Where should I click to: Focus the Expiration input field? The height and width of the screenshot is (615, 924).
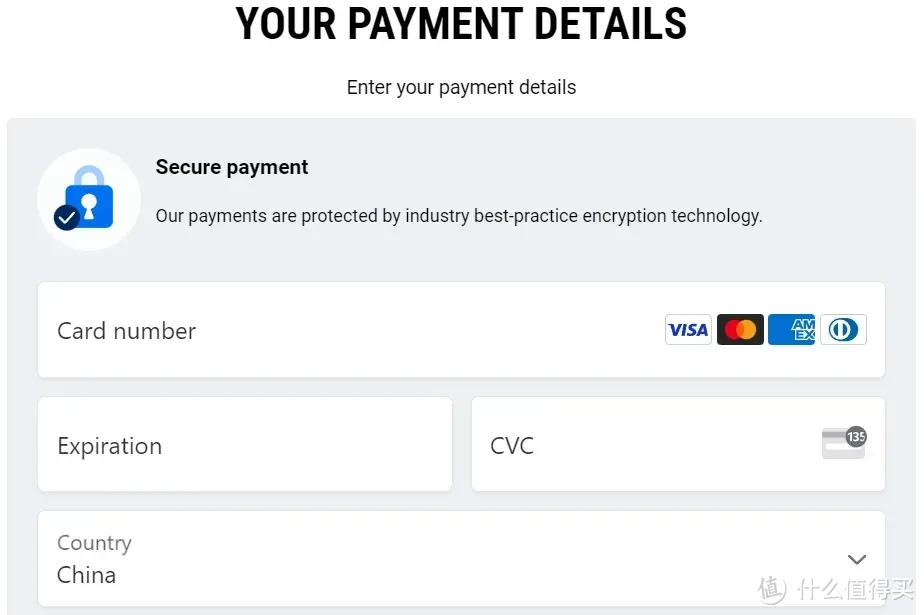pyautogui.click(x=245, y=444)
